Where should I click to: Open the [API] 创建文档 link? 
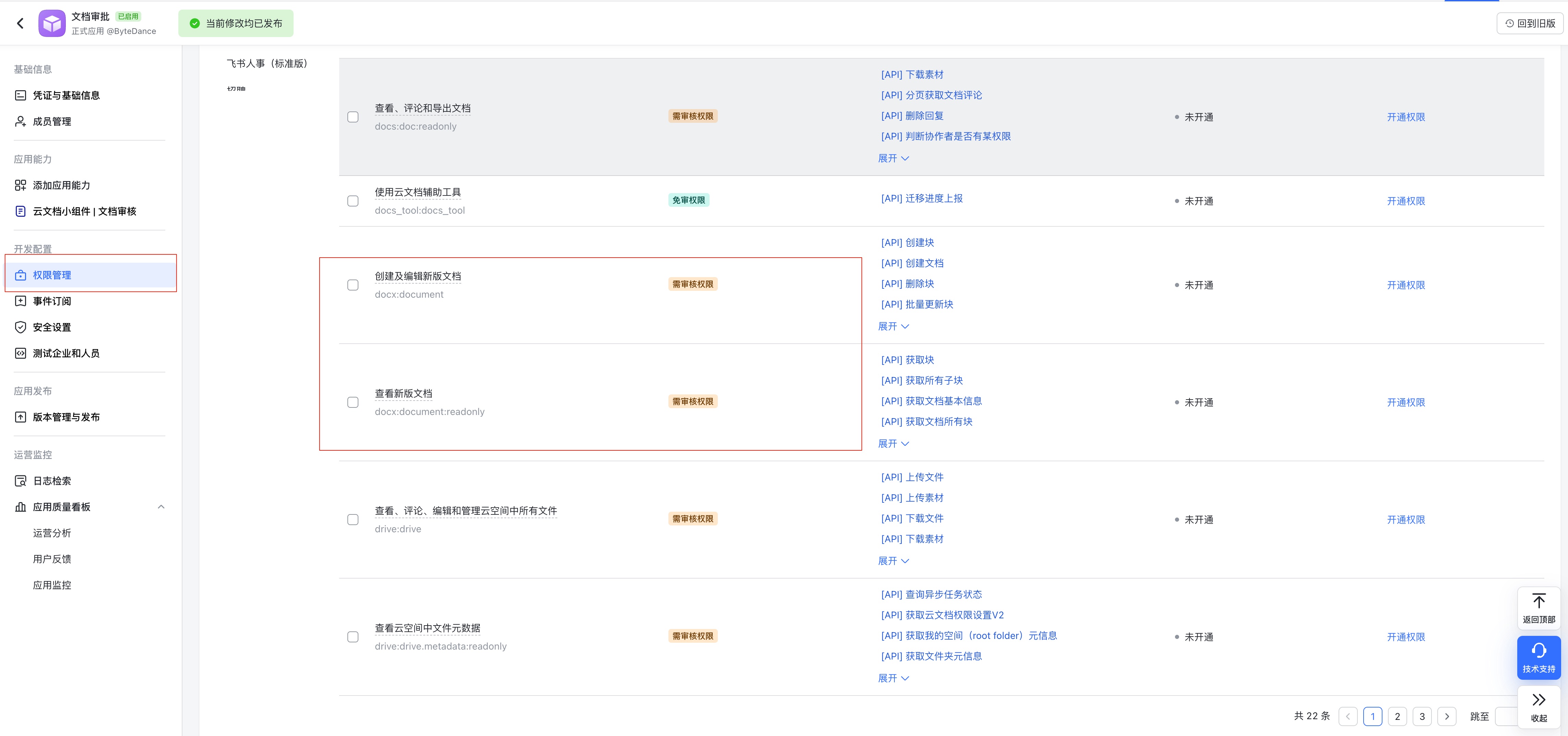[x=912, y=263]
